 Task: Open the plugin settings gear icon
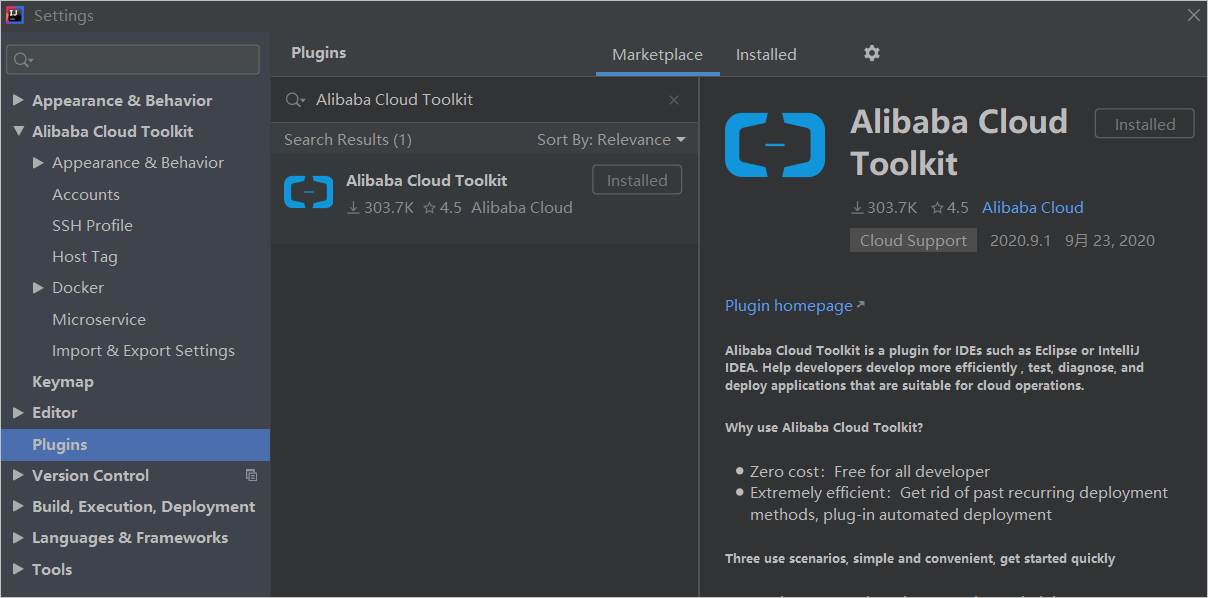pos(871,54)
